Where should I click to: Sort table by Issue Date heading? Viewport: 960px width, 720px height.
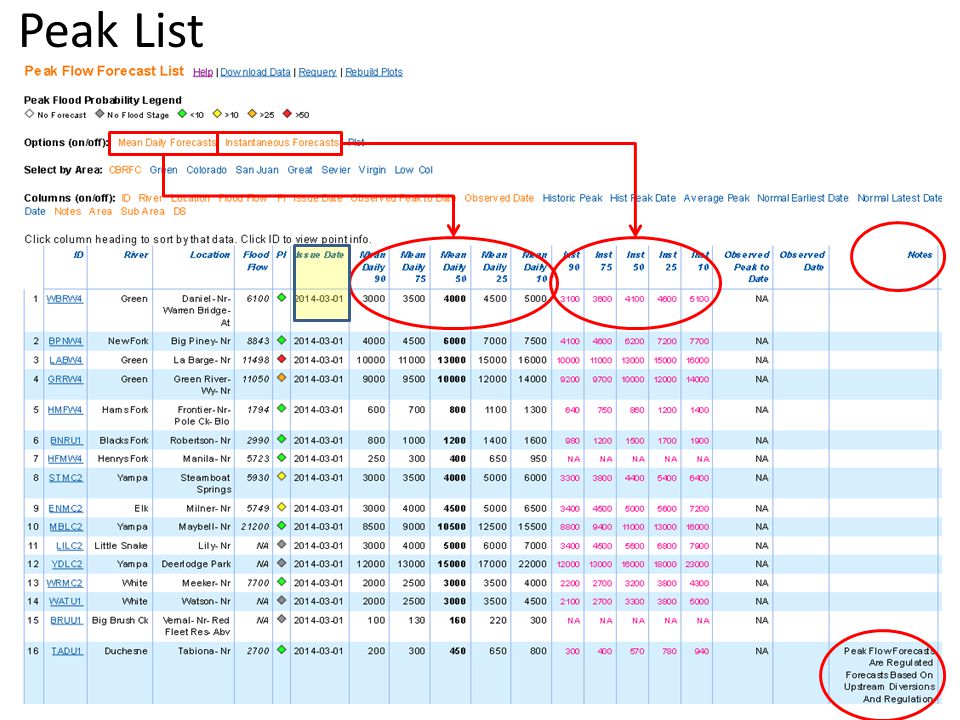(320, 255)
